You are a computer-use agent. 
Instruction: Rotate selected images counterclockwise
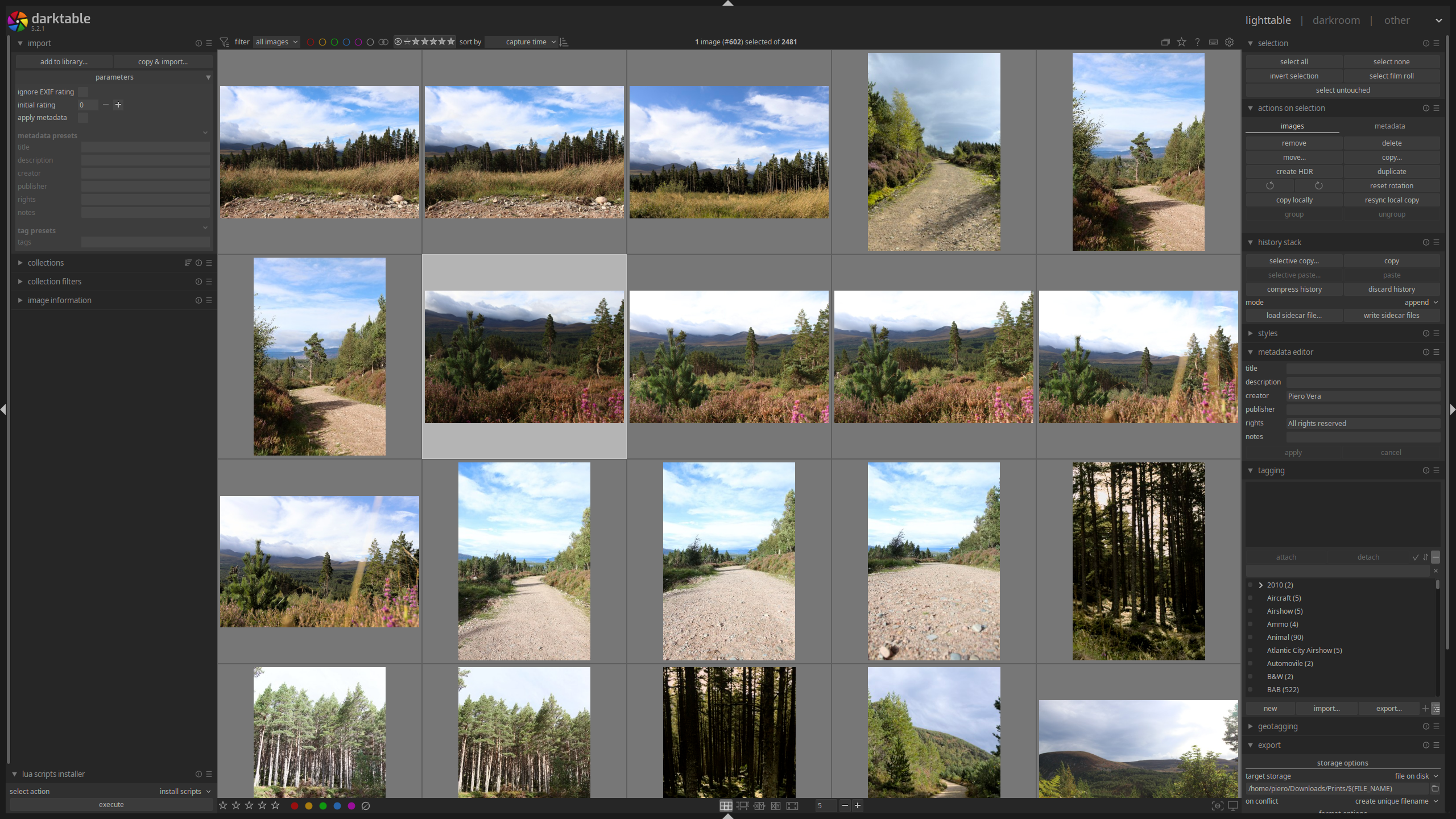pos(1269,186)
